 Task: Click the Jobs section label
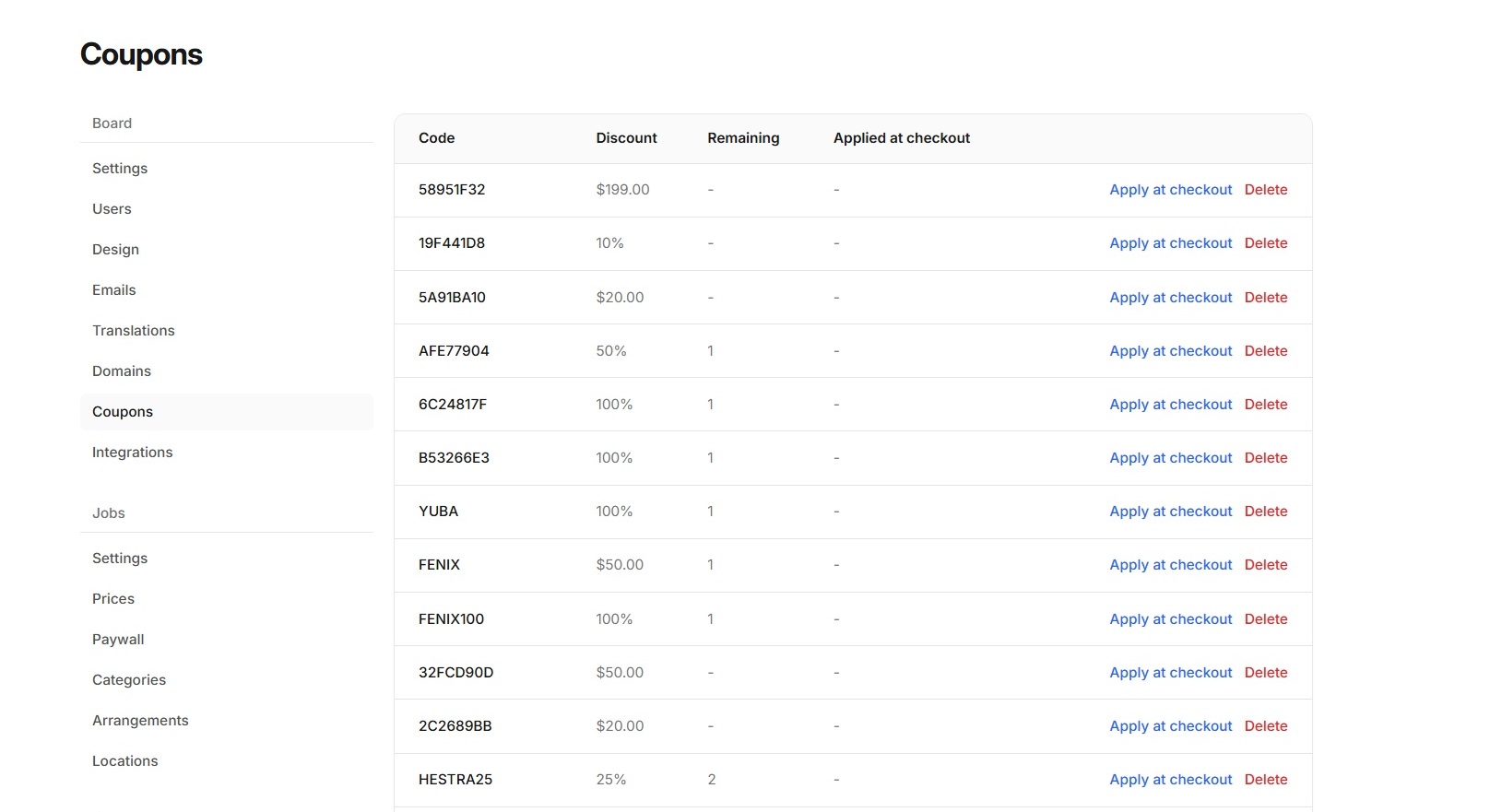[x=108, y=513]
